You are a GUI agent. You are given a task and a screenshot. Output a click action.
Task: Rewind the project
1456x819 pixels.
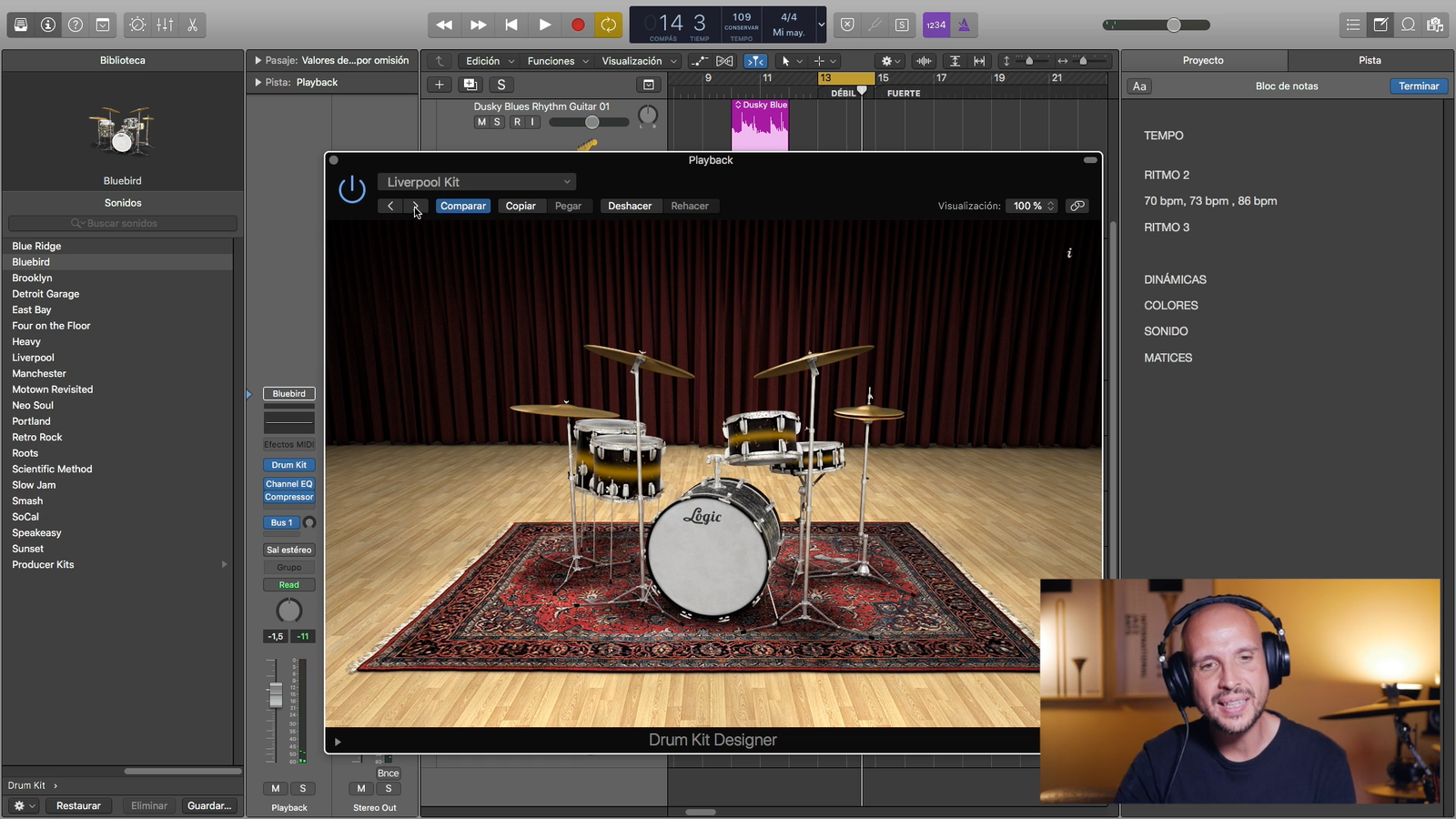444,25
